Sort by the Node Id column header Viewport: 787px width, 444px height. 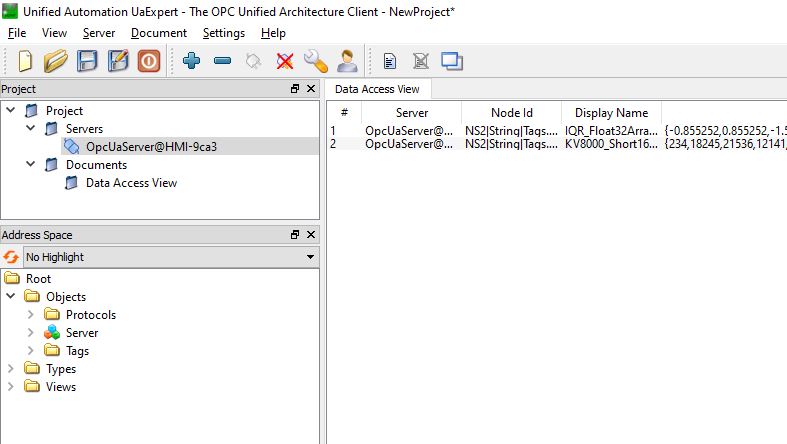coord(511,112)
